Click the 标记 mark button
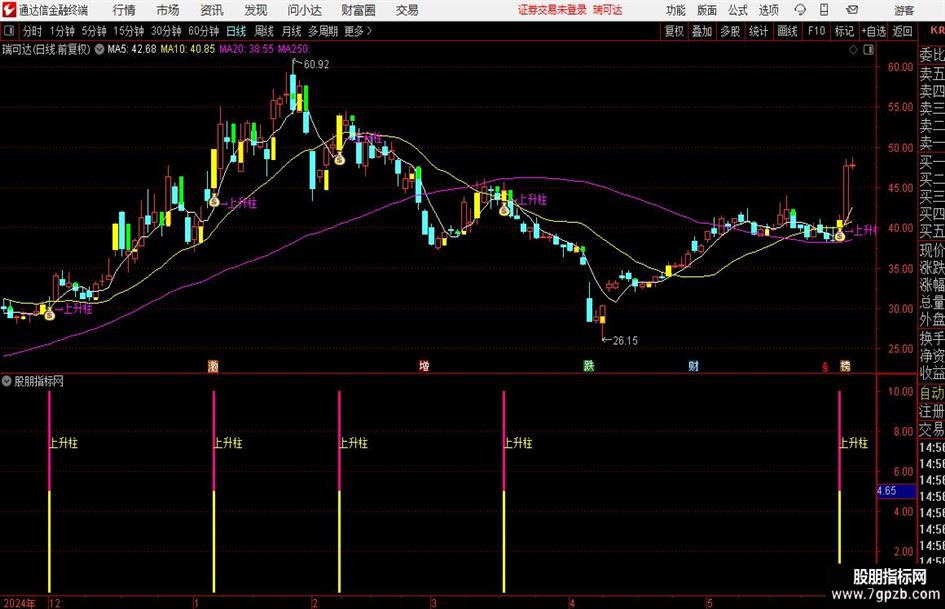The height and width of the screenshot is (609, 945). click(x=844, y=31)
